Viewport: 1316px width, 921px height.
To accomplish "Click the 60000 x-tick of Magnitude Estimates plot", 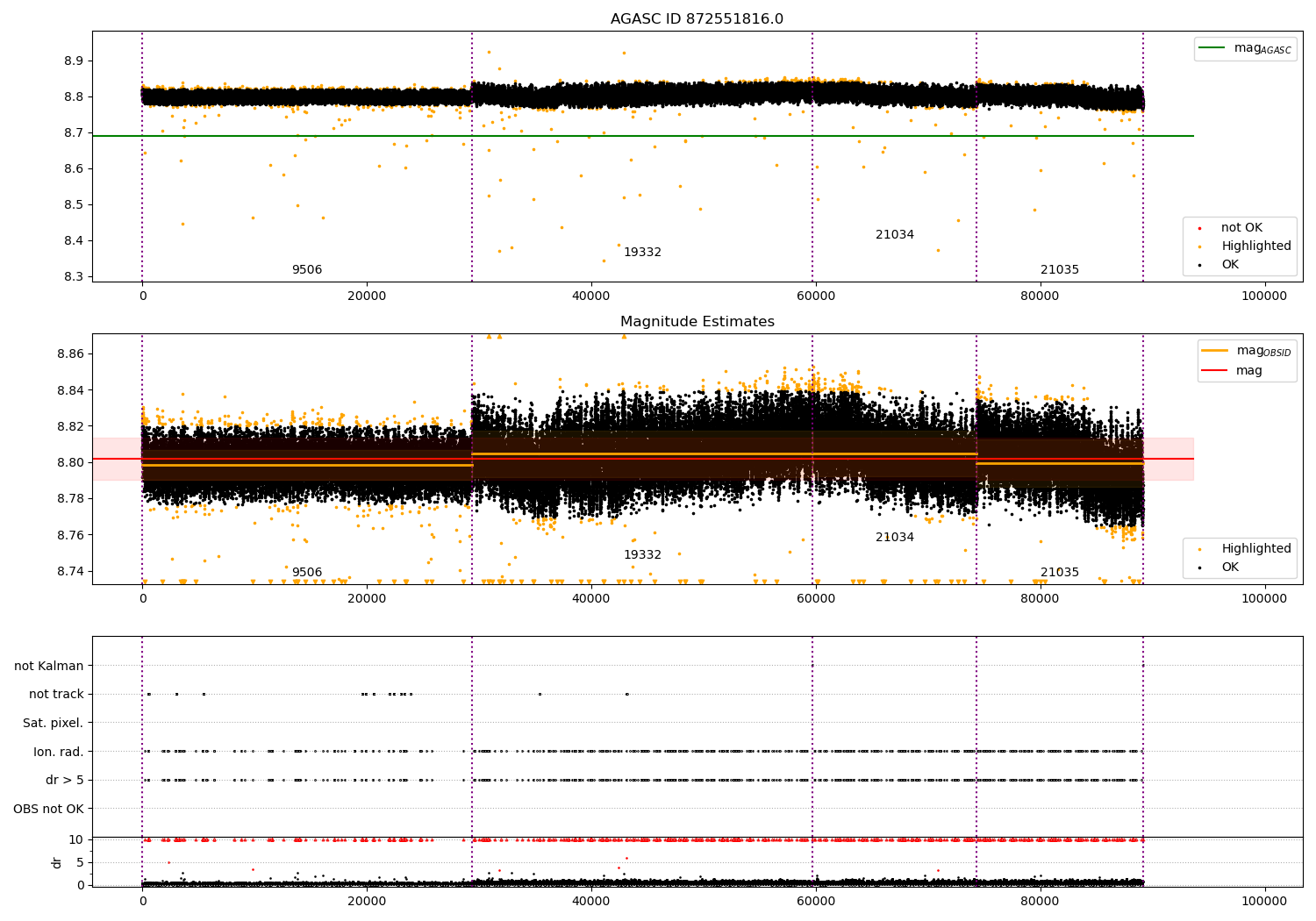I will (x=816, y=599).
